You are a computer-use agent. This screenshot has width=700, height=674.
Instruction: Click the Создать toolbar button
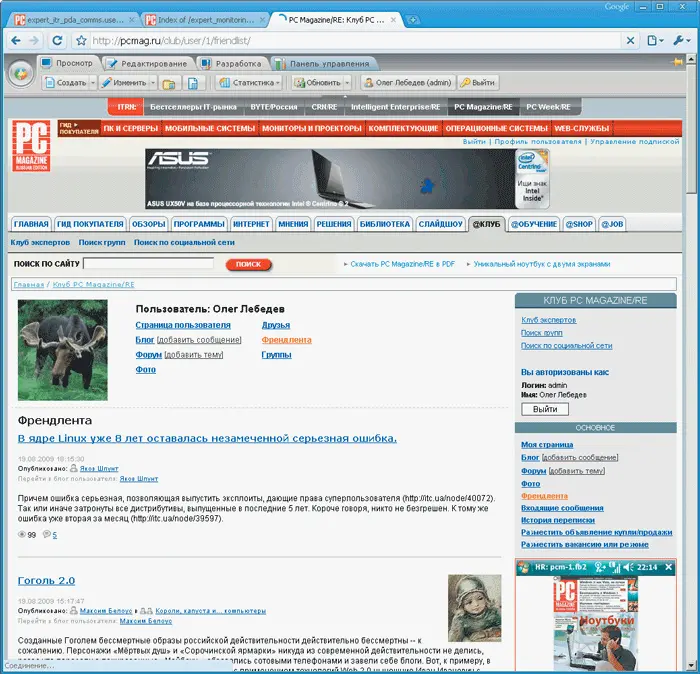pos(66,83)
